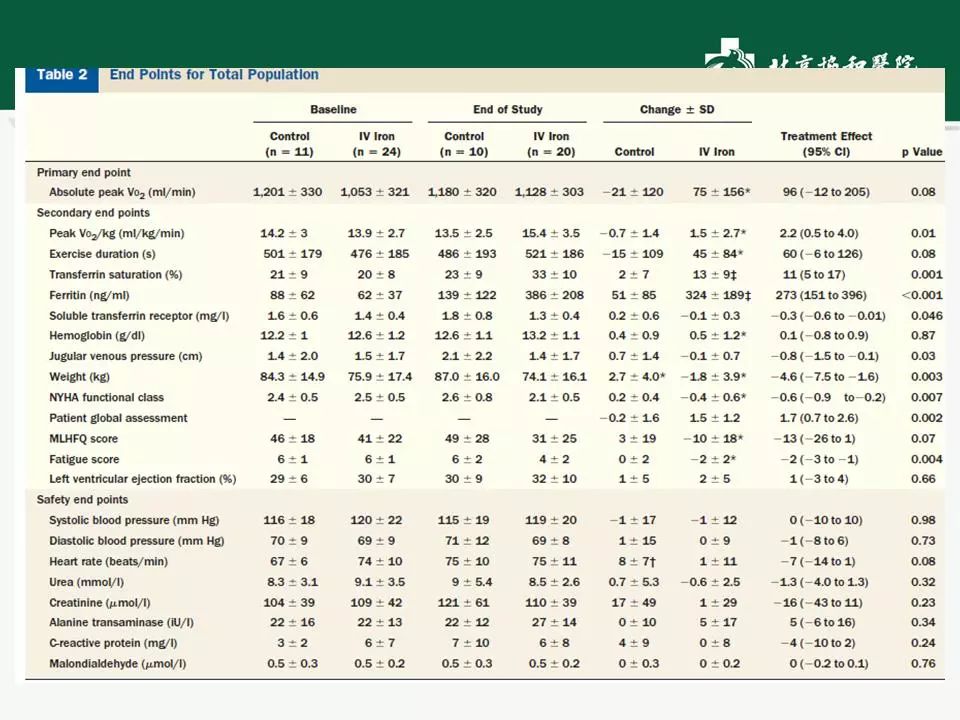Image resolution: width=960 pixels, height=720 pixels.
Task: Select the End Points for Total Population title
Action: click(214, 75)
